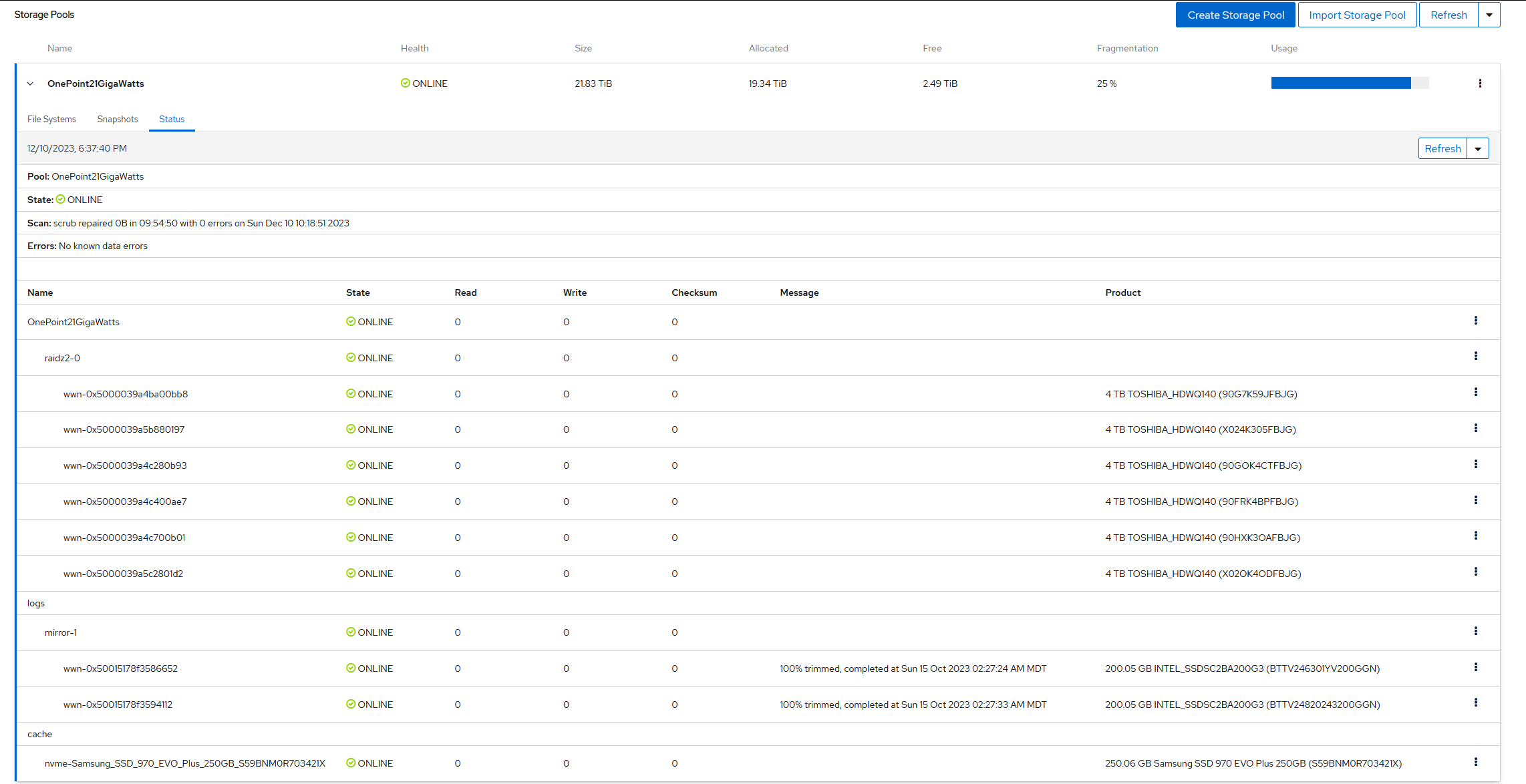Click Refresh in the status timestamp bar
Screen dimensions: 1526x784
1442,149
